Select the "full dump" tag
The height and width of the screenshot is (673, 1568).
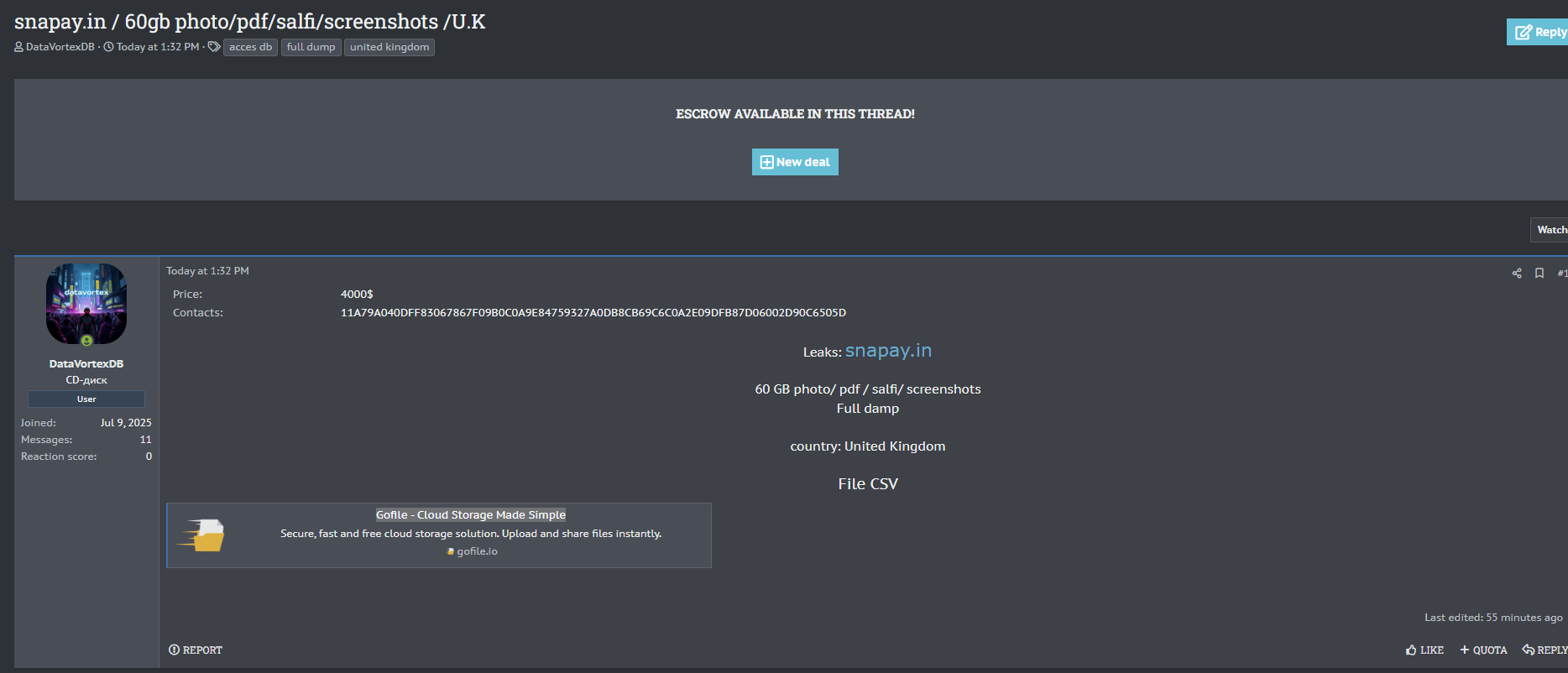[x=311, y=47]
